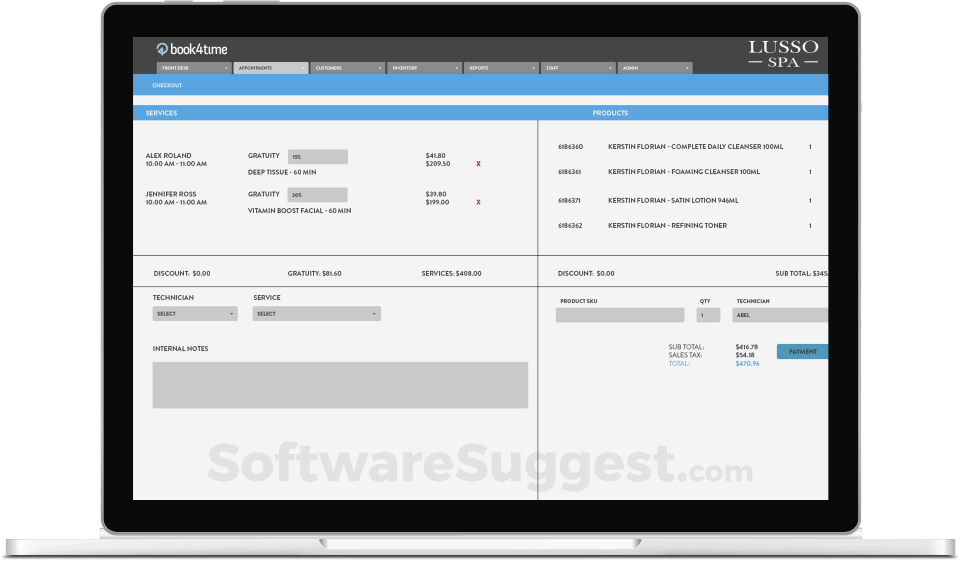Image resolution: width=960 pixels, height=561 pixels.
Task: Edit Alex Roland's 15% gratuity field
Action: point(318,157)
